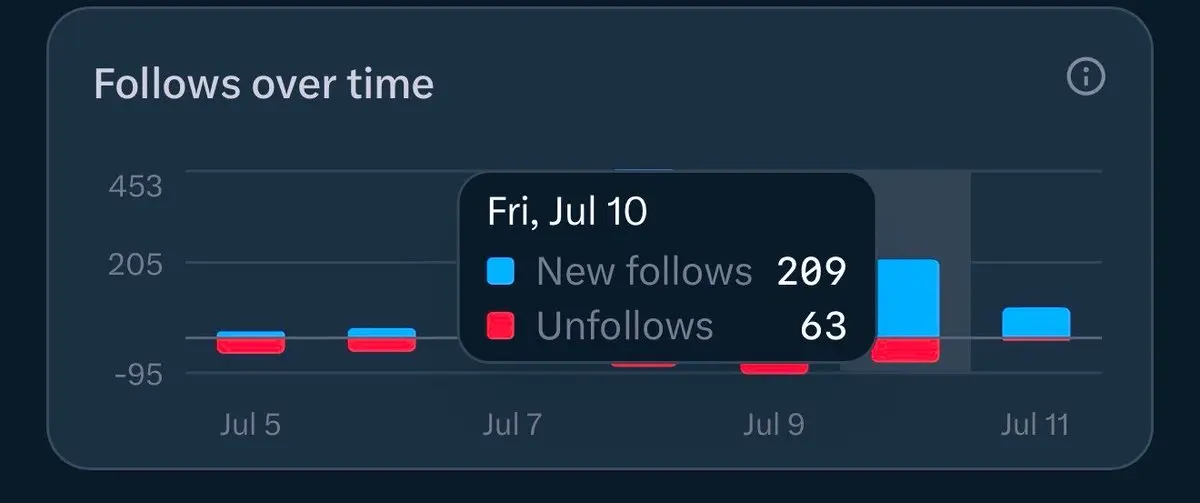Click the Fri, Jul 10 tooltip title
1200x503 pixels.
point(567,212)
